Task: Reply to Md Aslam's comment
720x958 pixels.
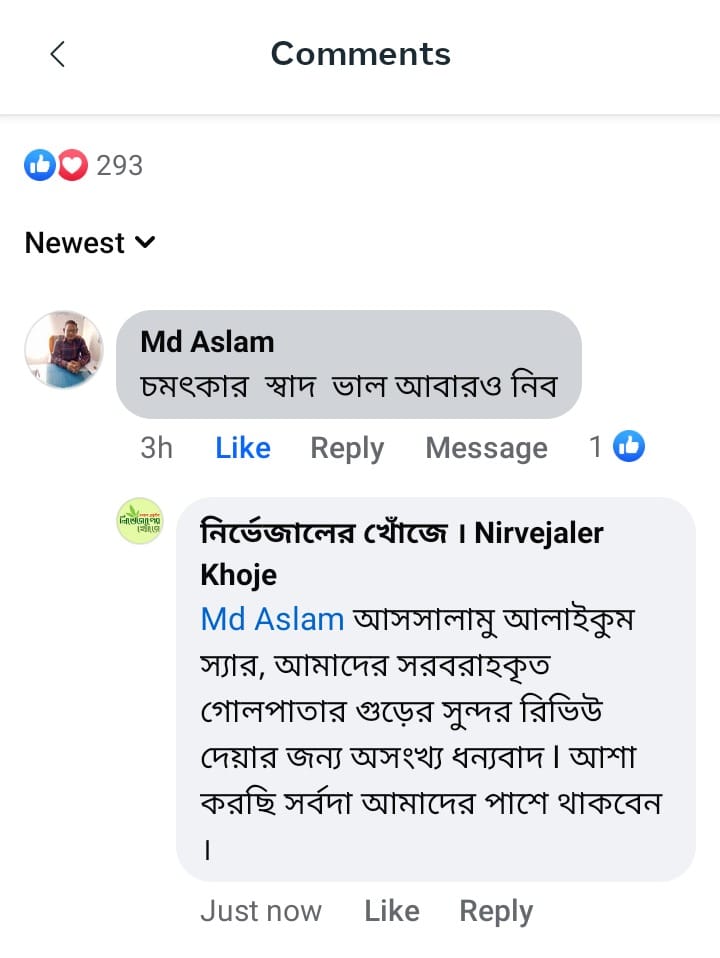Action: 347,448
